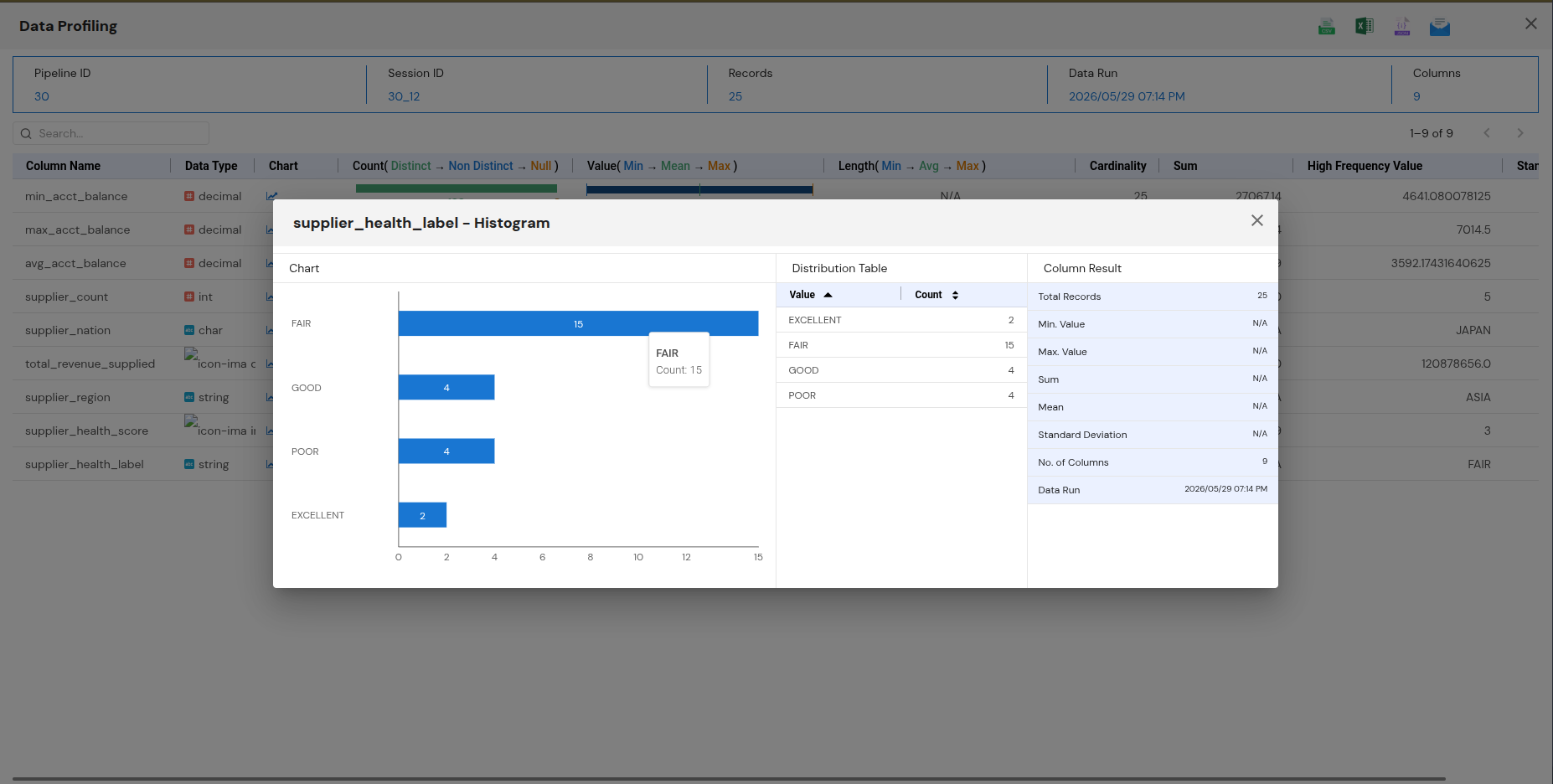
Task: Click the Data Type column header
Action: [x=211, y=166]
